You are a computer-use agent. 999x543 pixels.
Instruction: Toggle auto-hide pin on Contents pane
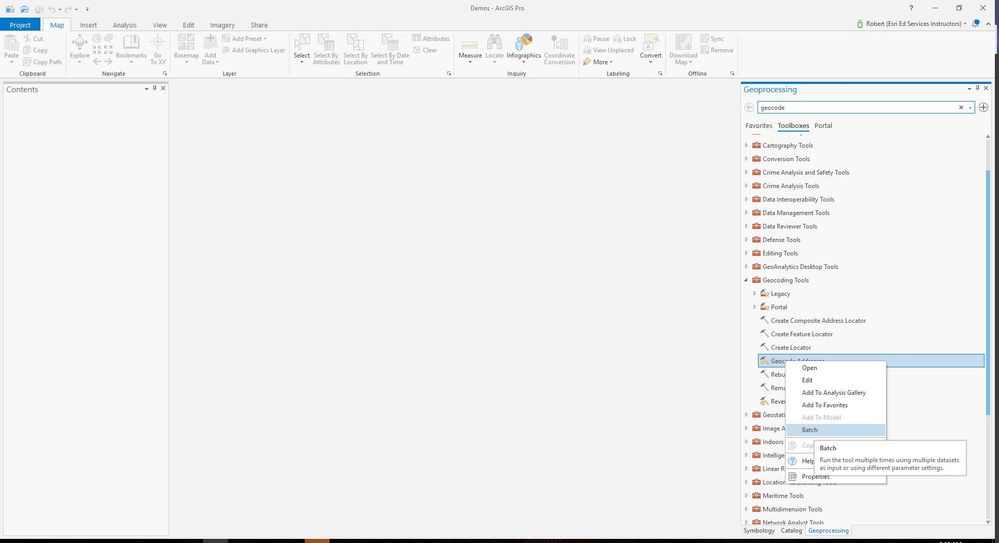pyautogui.click(x=154, y=89)
